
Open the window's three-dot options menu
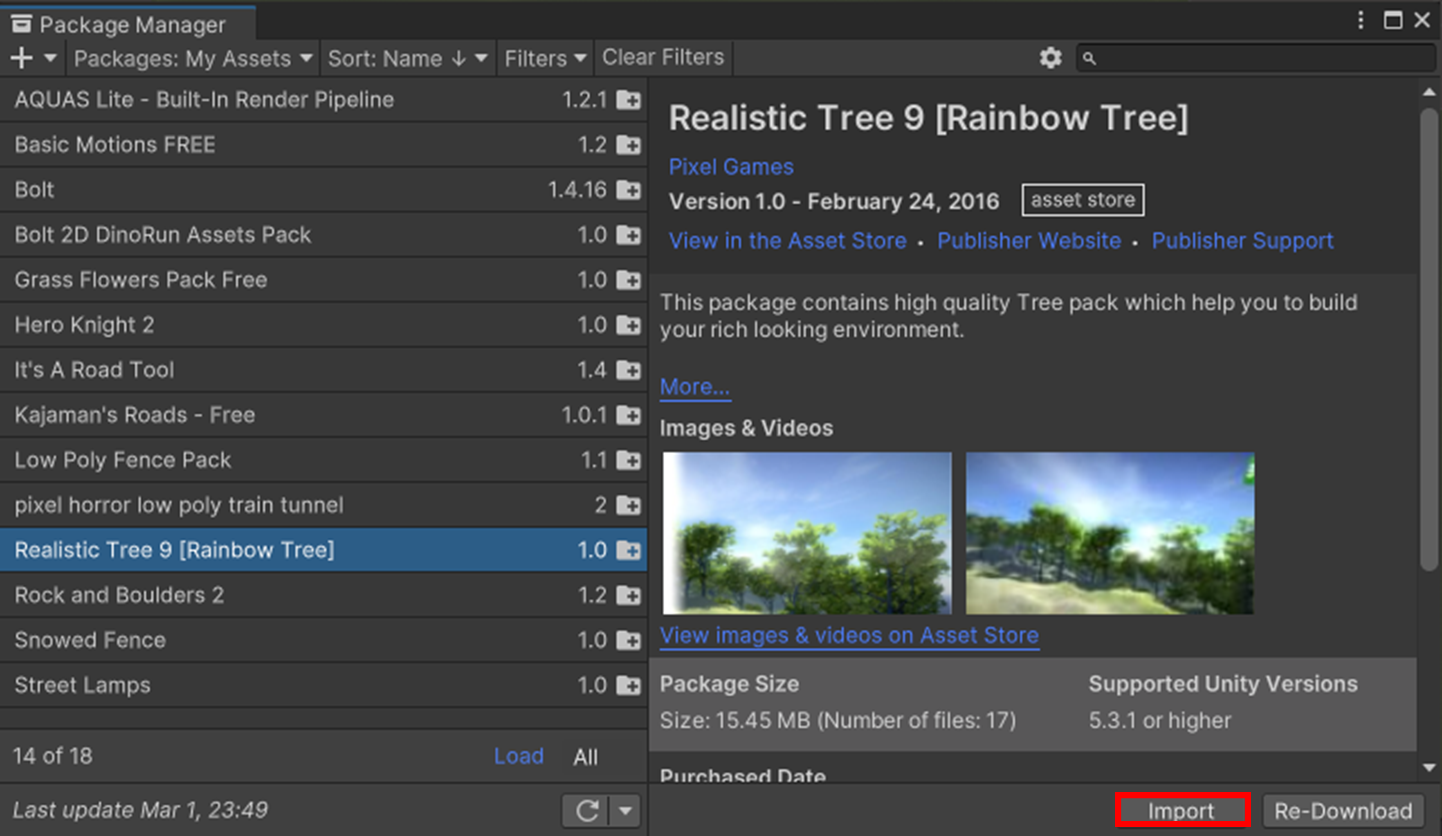(x=1361, y=20)
